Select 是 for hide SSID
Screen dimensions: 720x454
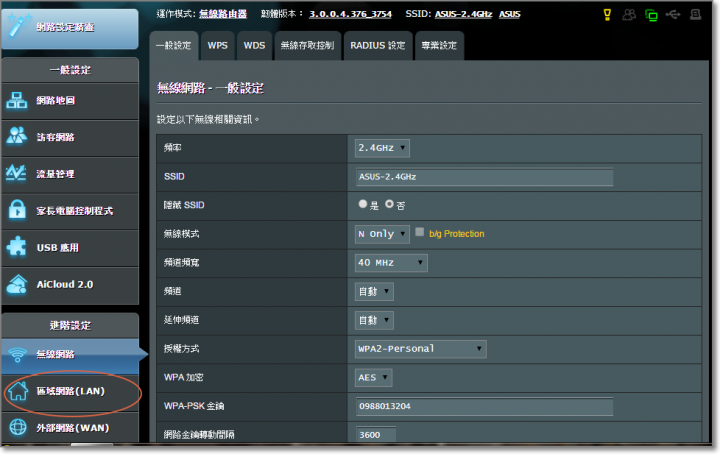tap(363, 204)
